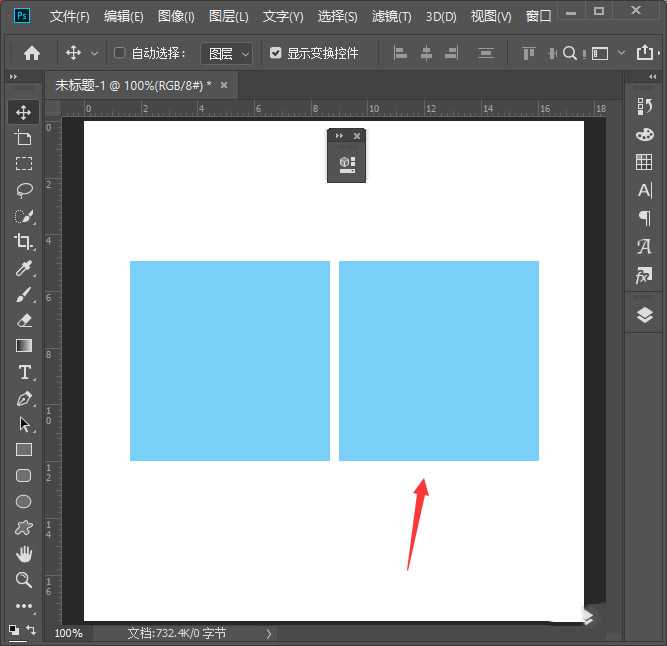Image resolution: width=667 pixels, height=646 pixels.
Task: Expand the status bar info arrow
Action: click(x=268, y=633)
